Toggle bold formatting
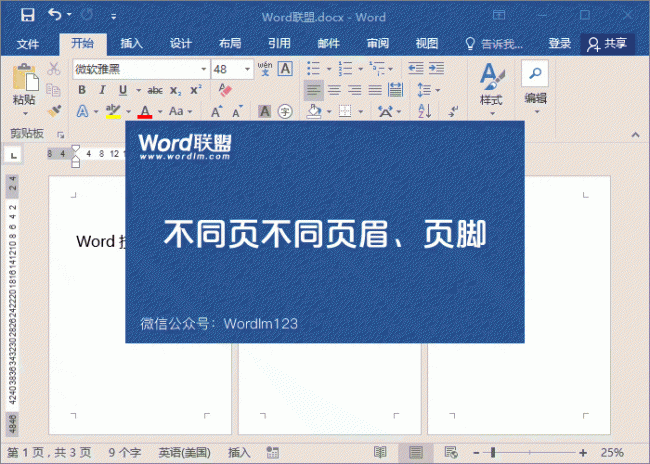Image resolution: width=650 pixels, height=464 pixels. (82, 90)
